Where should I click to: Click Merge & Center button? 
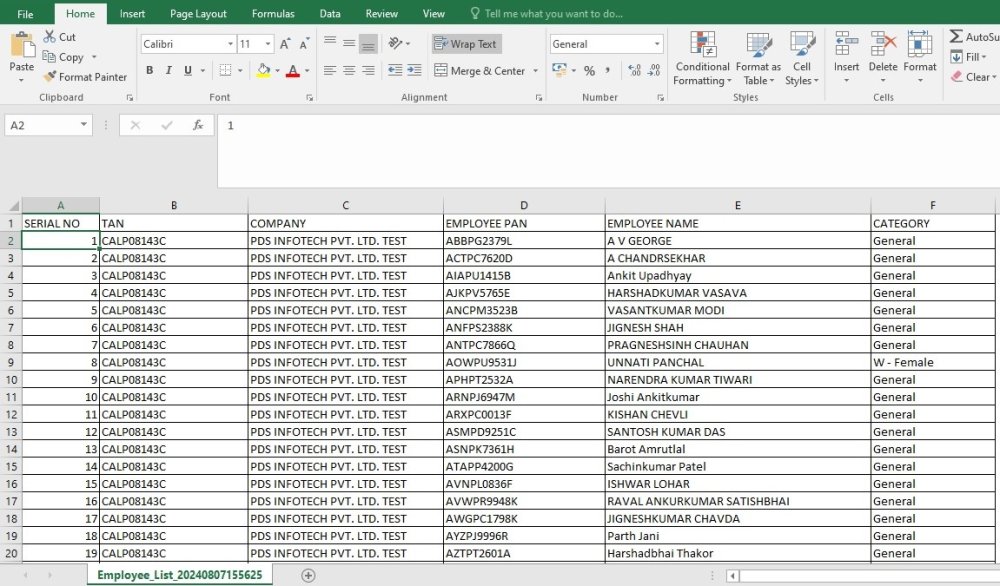[480, 71]
